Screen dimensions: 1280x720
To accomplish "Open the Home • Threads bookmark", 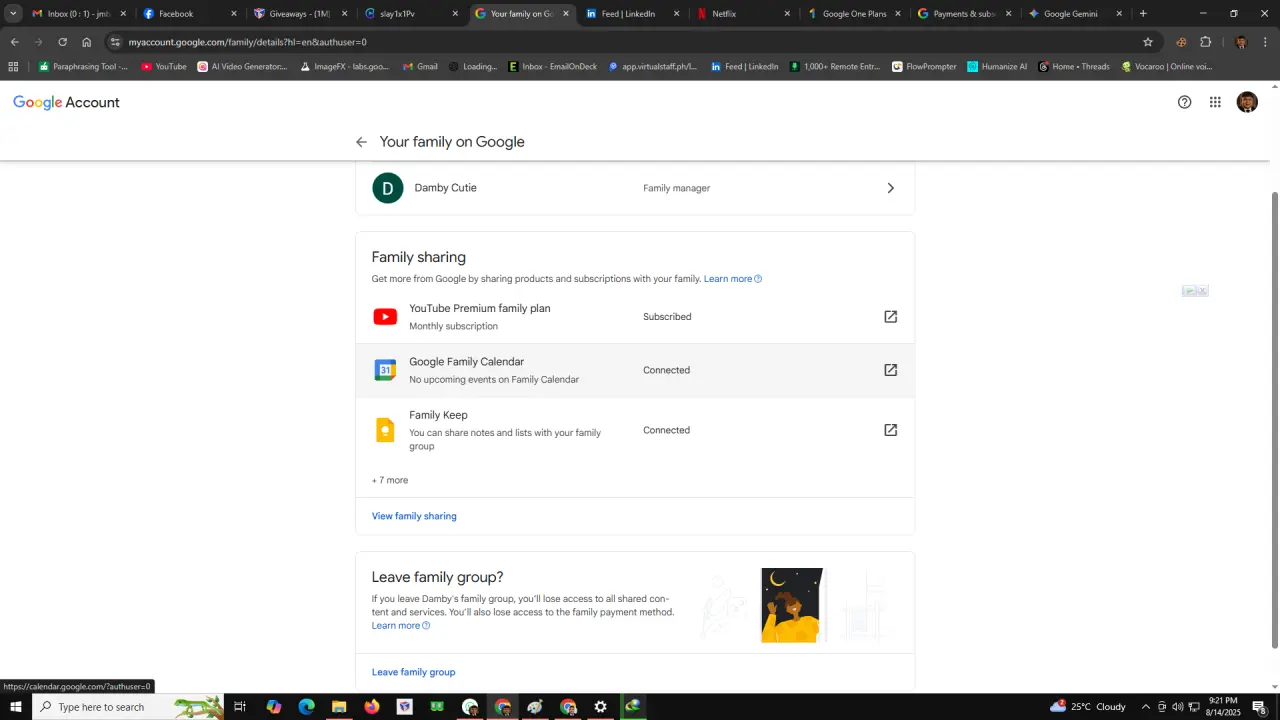I will point(1074,67).
